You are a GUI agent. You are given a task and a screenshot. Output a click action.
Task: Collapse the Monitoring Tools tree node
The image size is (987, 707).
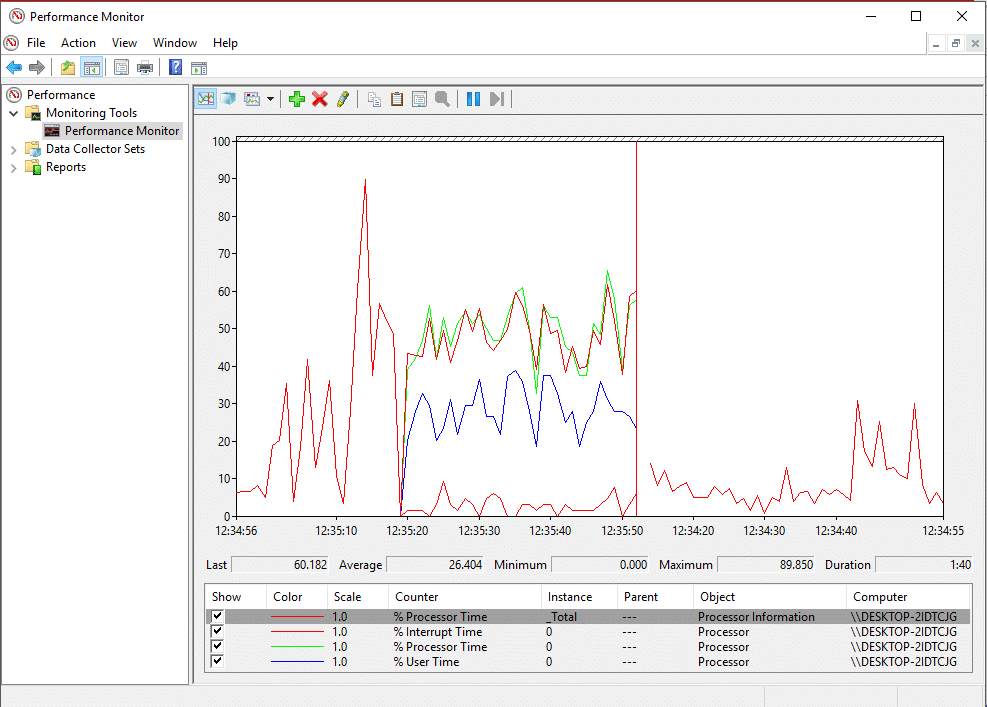14,113
